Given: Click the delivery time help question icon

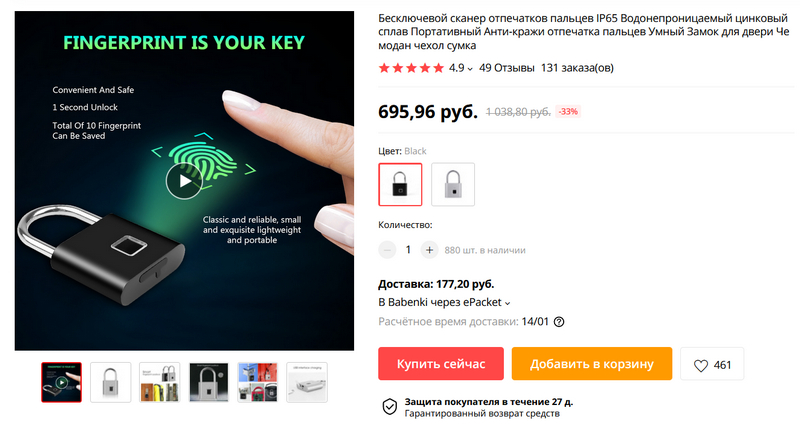Looking at the screenshot, I should pyautogui.click(x=559, y=322).
